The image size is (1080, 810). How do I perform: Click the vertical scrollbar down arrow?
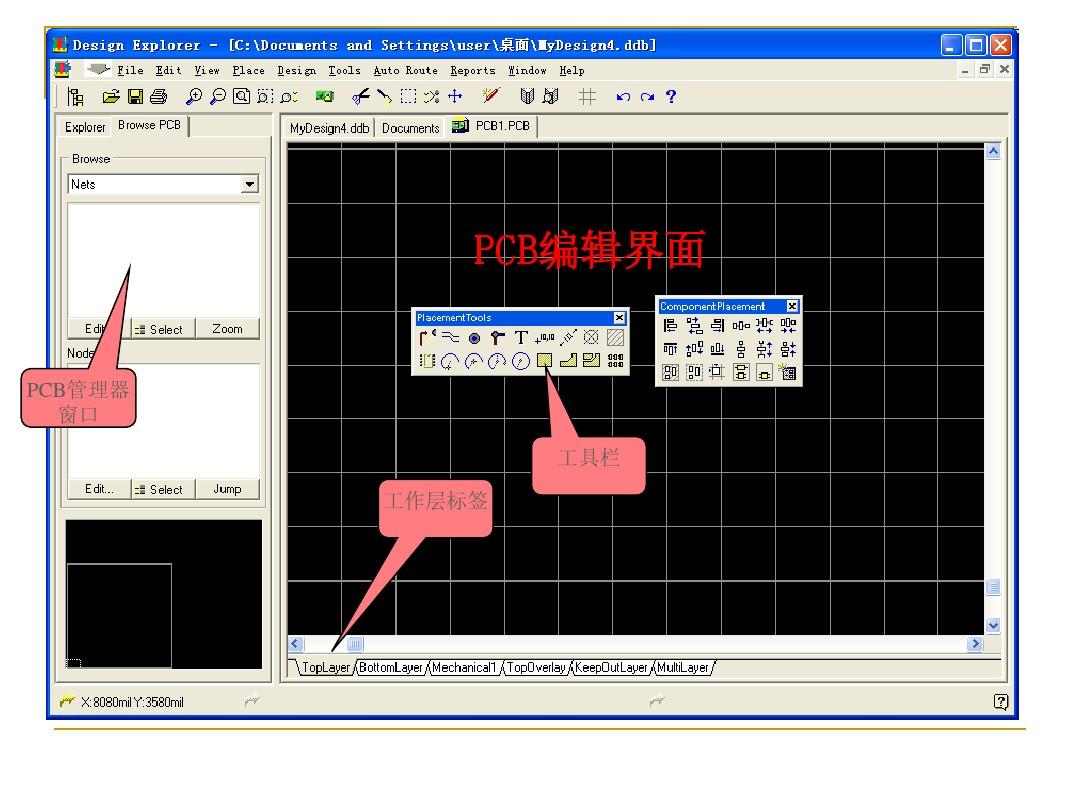click(x=992, y=625)
